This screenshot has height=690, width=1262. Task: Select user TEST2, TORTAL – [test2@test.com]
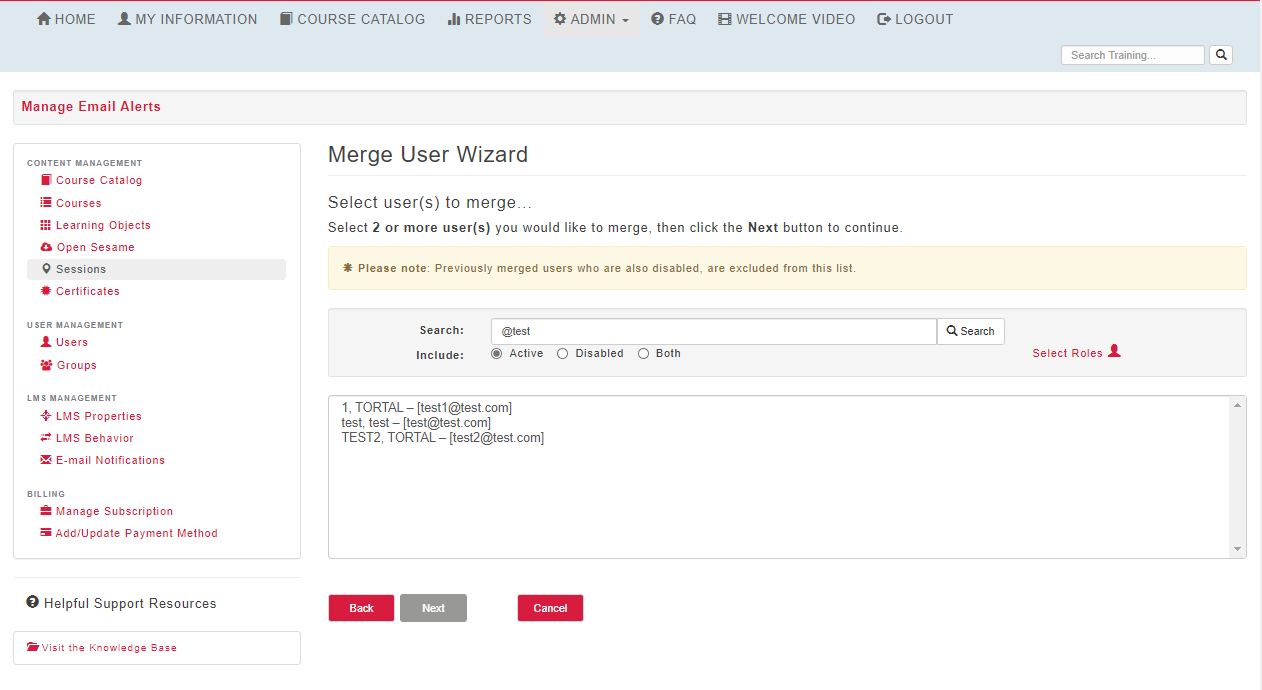443,438
